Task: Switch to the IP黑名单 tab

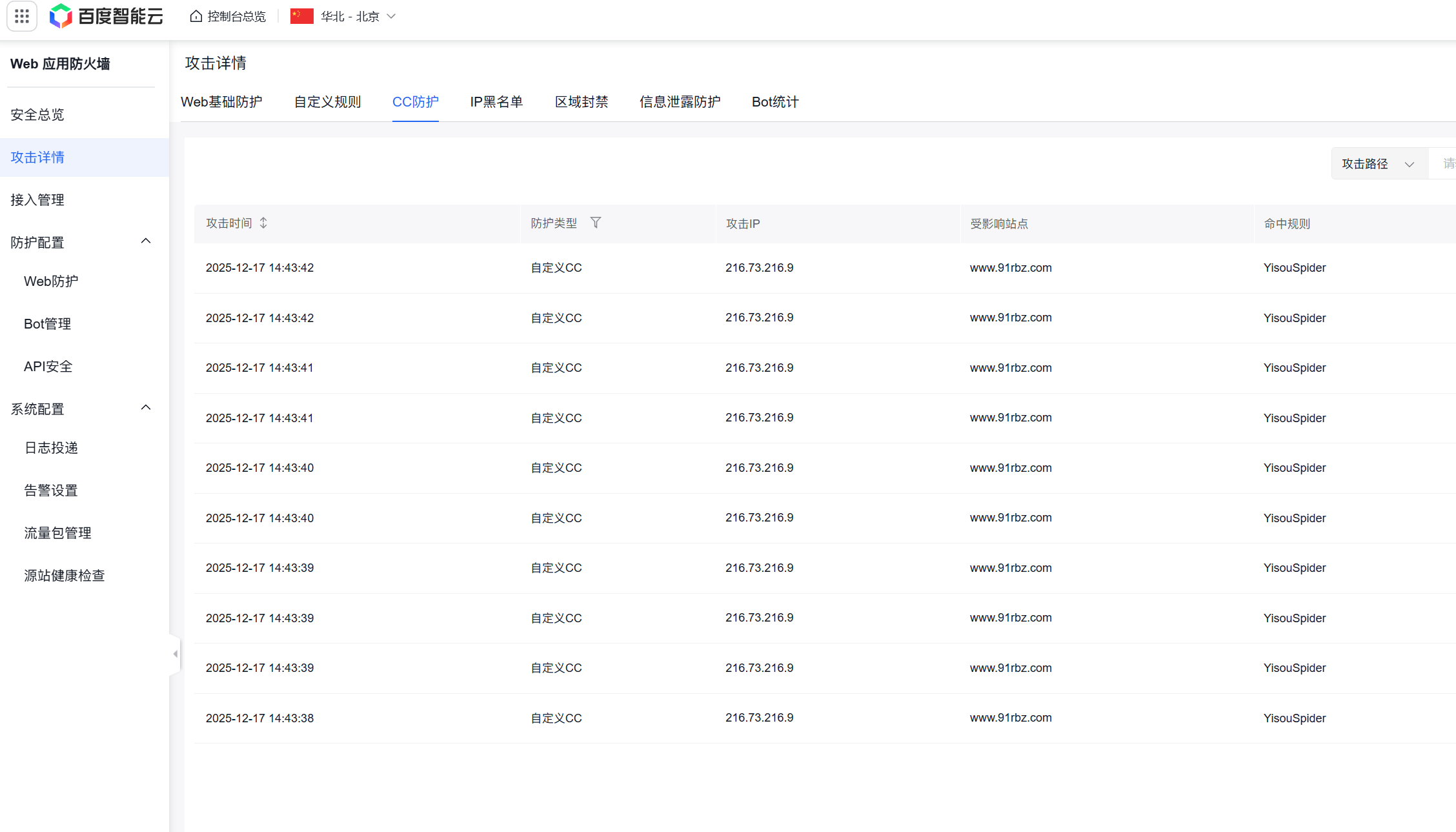Action: click(x=496, y=102)
